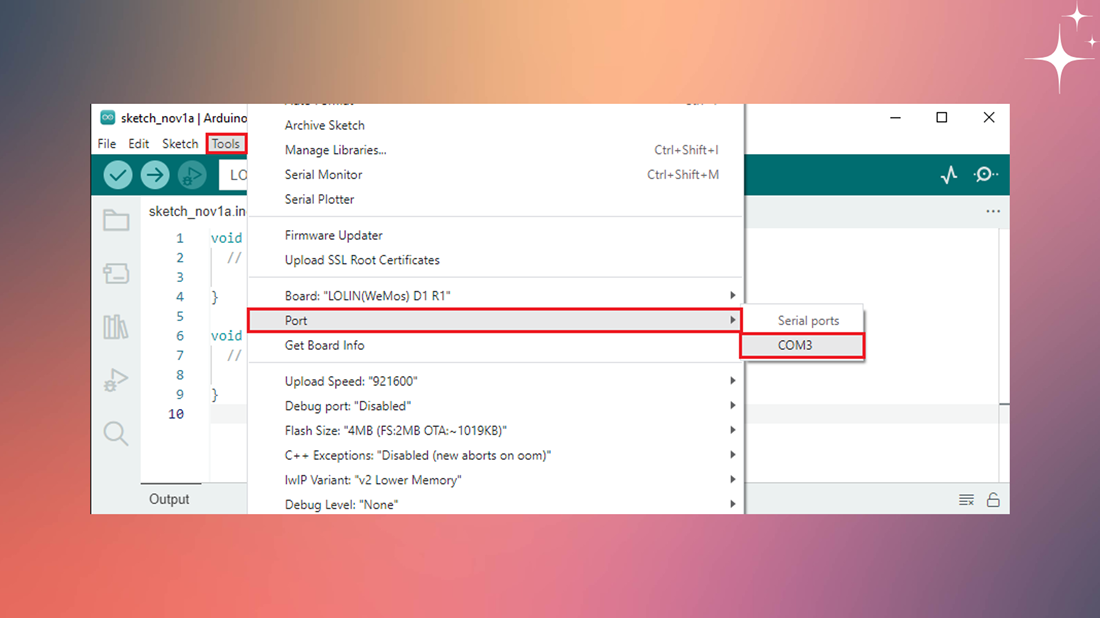Click the Upload arrow button
The width and height of the screenshot is (1100, 618).
click(x=155, y=175)
